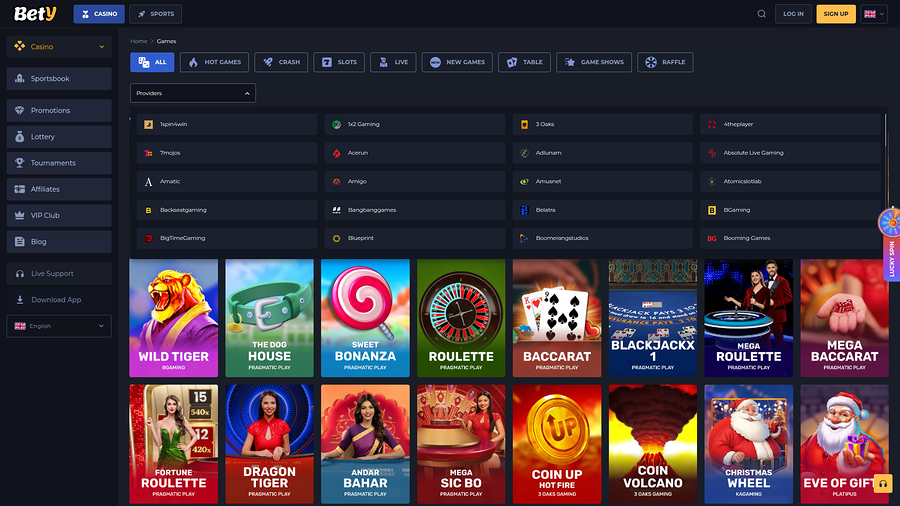Select the Booming Games provider icon
Screen dimensions: 900x506
pos(712,239)
